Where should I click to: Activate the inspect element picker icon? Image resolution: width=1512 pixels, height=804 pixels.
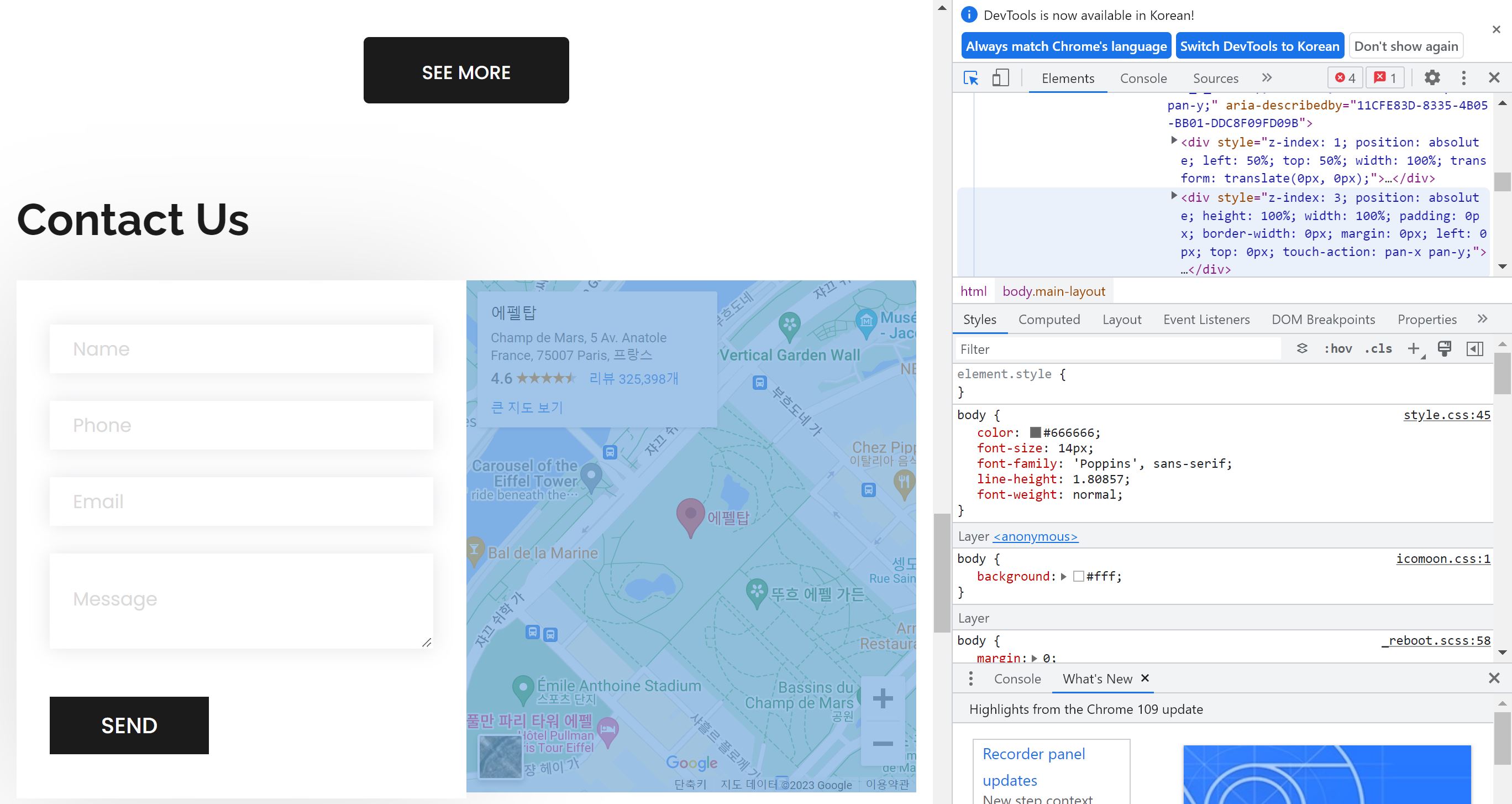[971, 78]
